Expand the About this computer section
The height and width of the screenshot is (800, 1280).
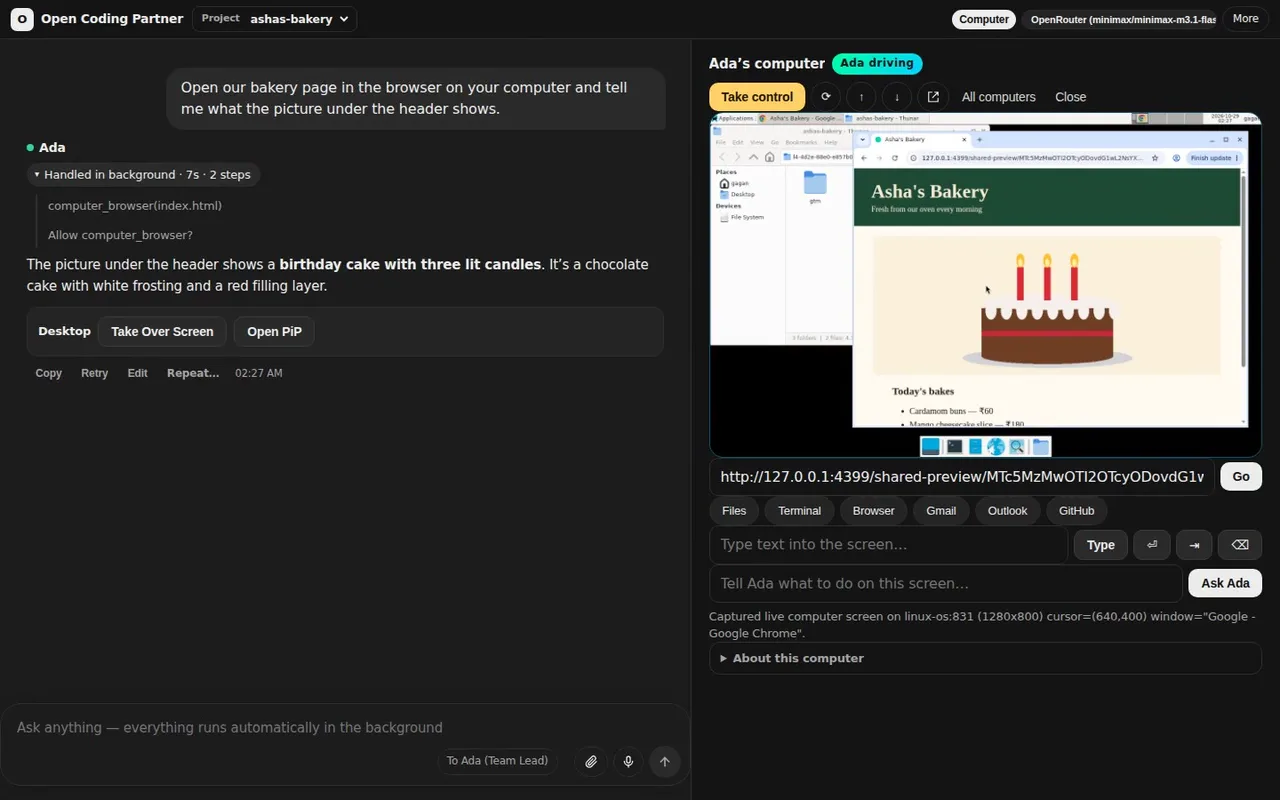coord(985,658)
